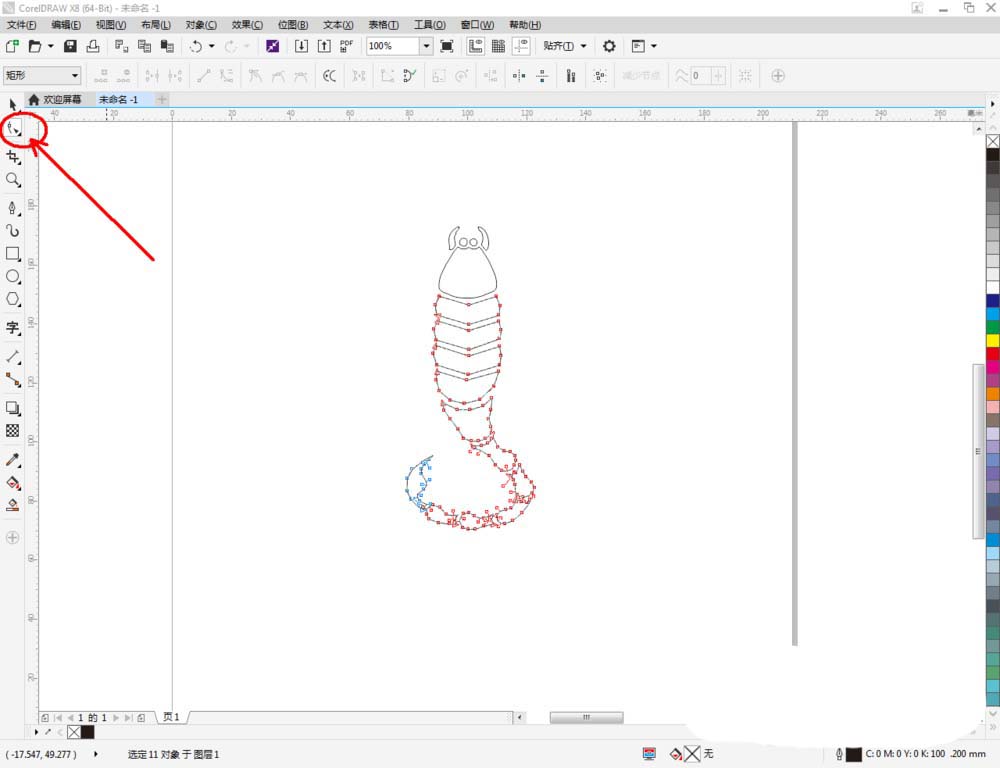Click the horizontal scrollbar thumb
Viewport: 1000px width, 768px height.
point(586,717)
